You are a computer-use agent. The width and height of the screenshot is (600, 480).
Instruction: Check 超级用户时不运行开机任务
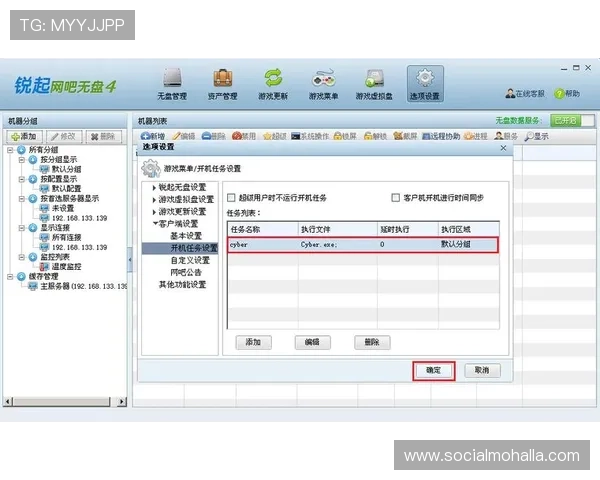coord(231,198)
